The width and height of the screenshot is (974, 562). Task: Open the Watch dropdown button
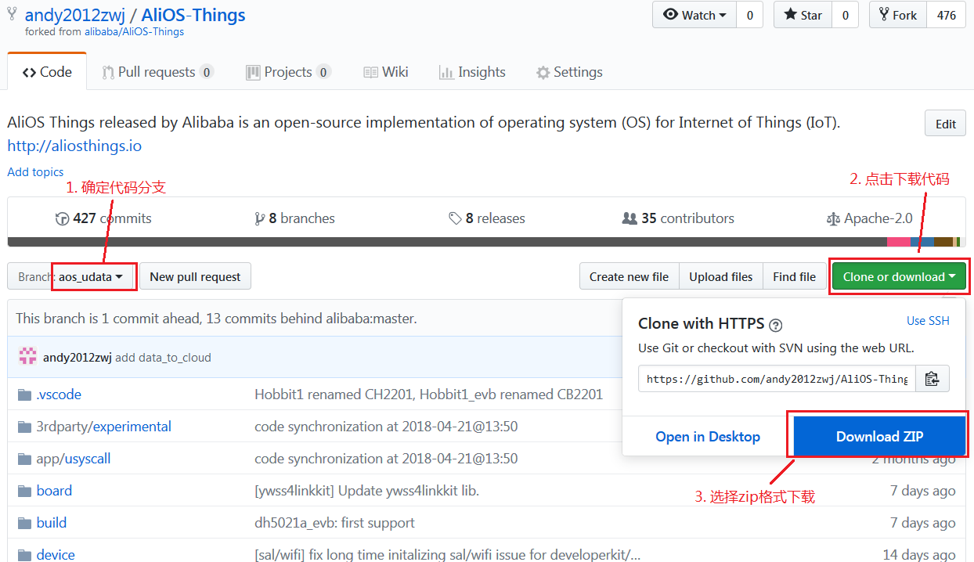[x=694, y=15]
